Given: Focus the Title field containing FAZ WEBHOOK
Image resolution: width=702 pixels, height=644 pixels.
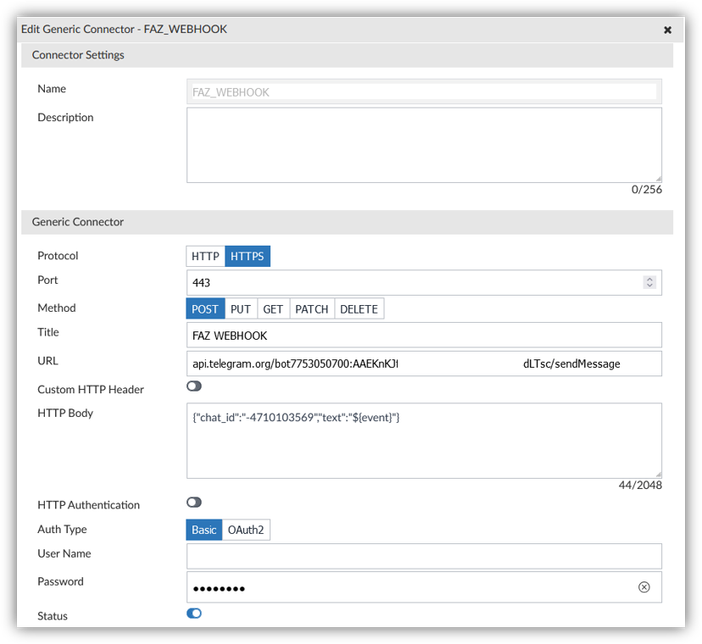Looking at the screenshot, I should (x=424, y=335).
